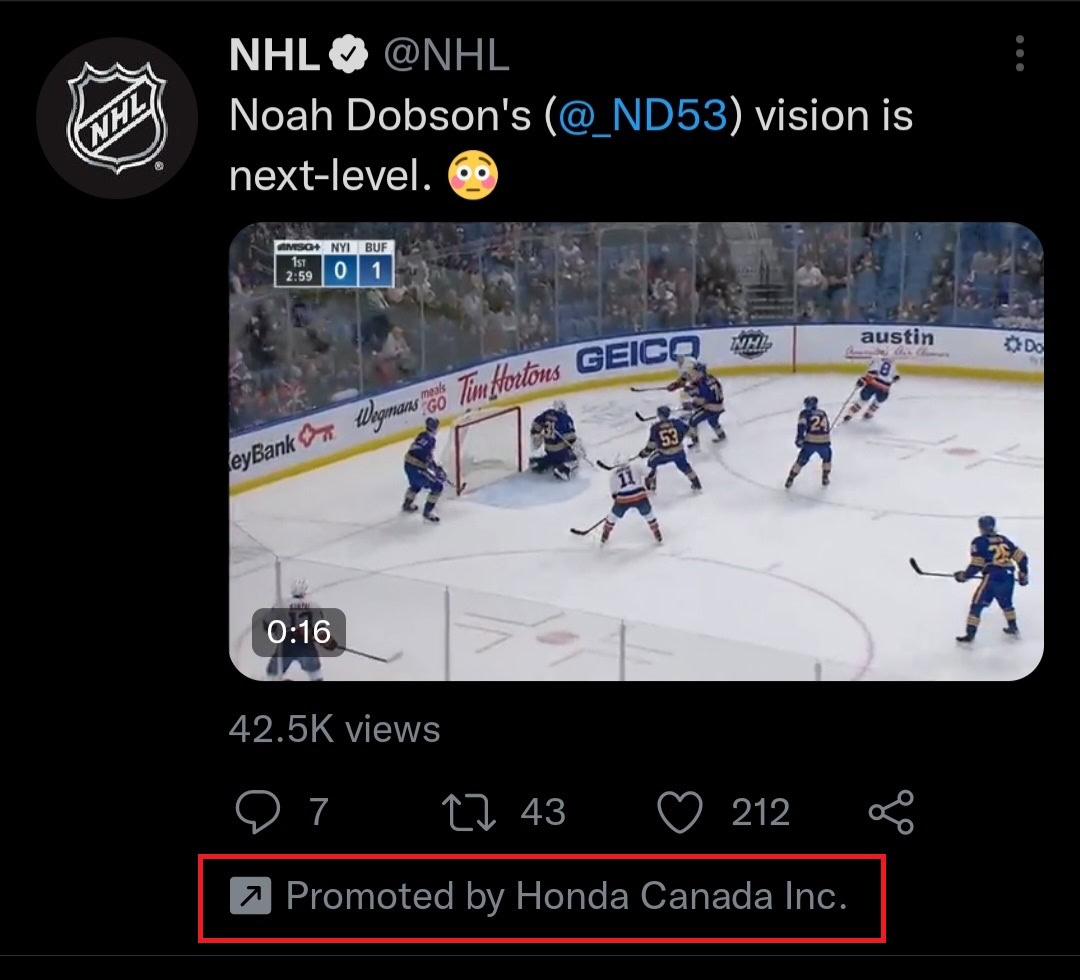Click the NHL display name
This screenshot has width=1080, height=980.
273,56
